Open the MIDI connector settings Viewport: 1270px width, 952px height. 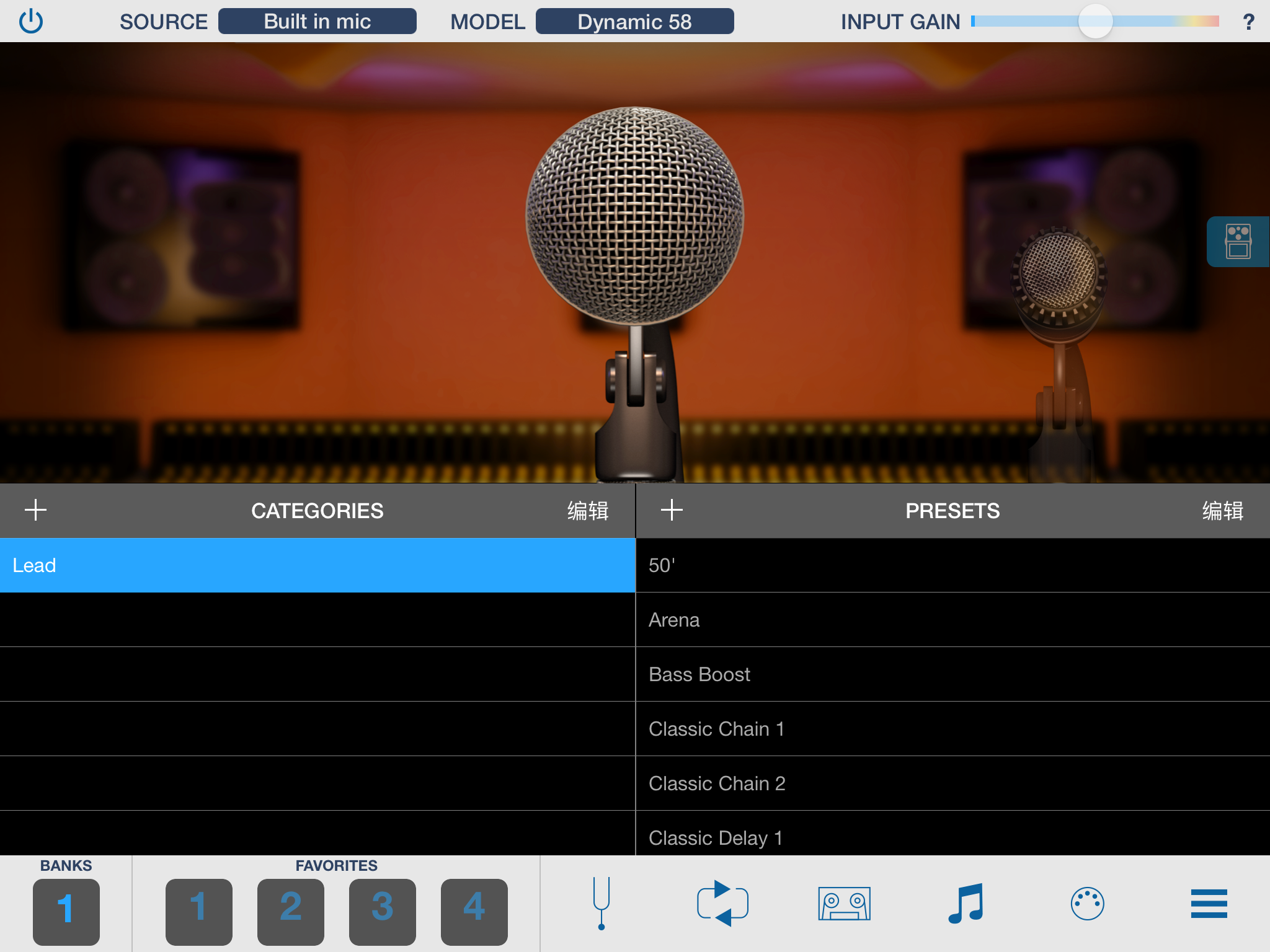[1087, 904]
